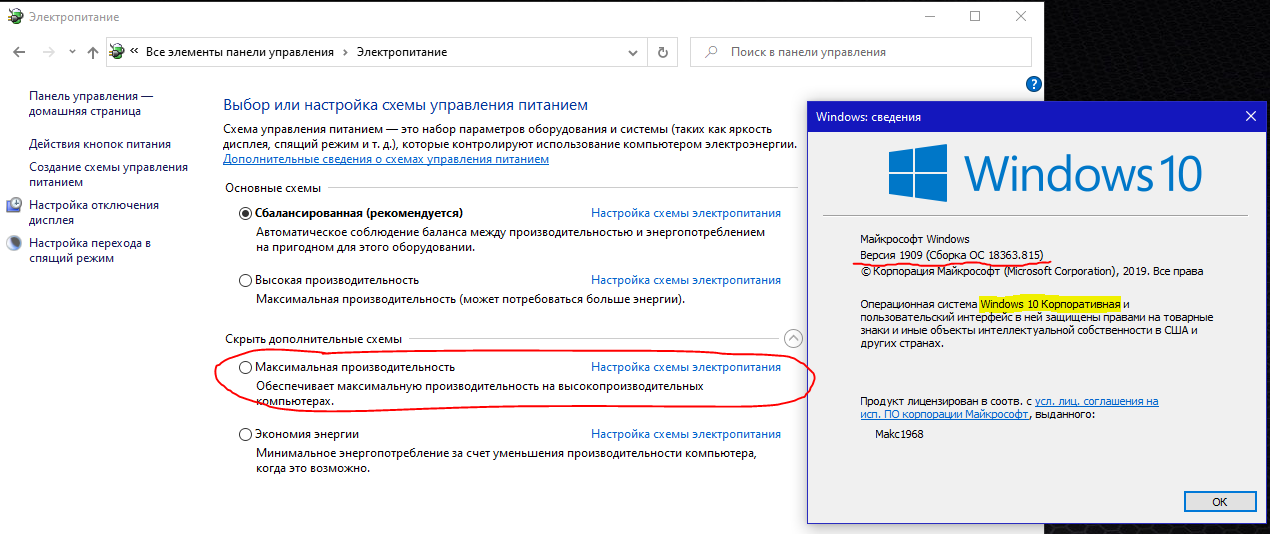Open plan settings for Экономия энергии
This screenshot has width=1270, height=534.
(686, 434)
